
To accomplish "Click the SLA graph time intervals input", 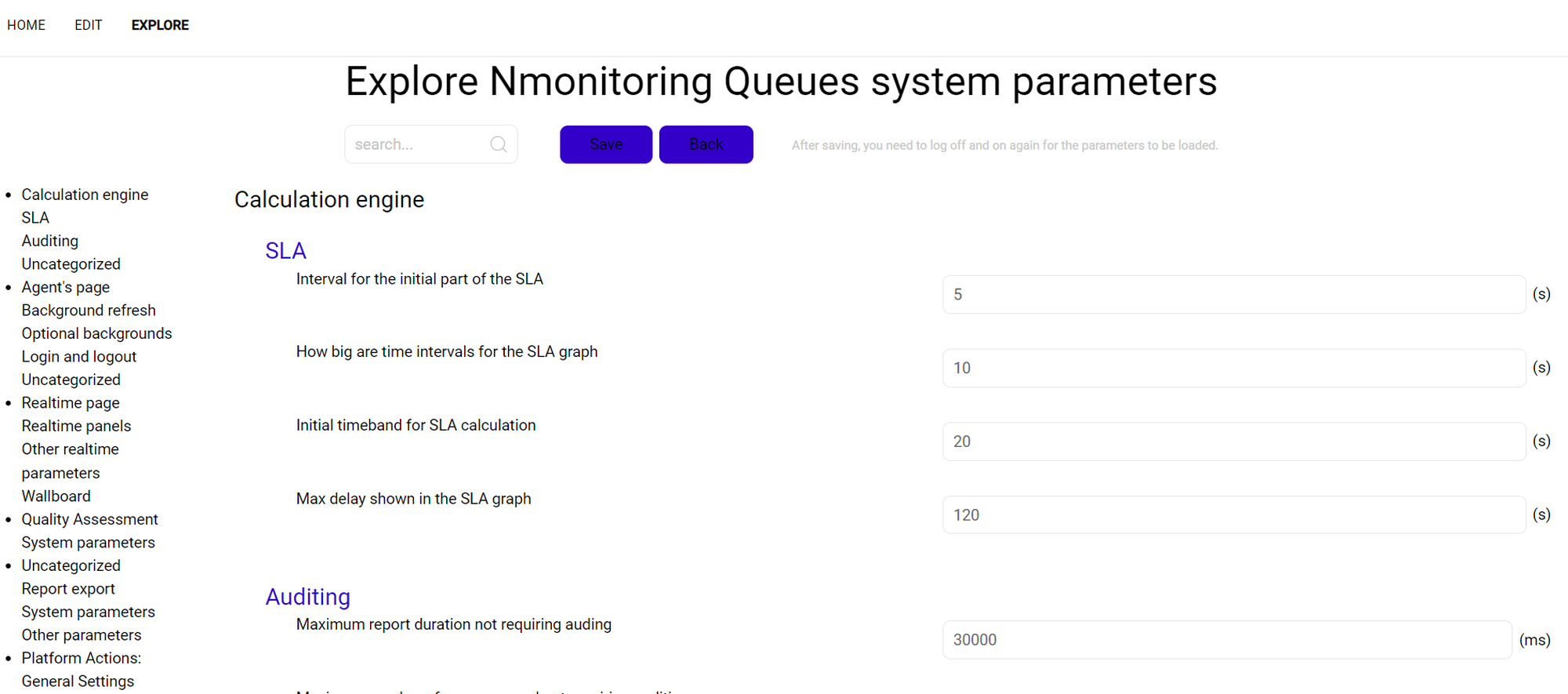I will [1233, 368].
